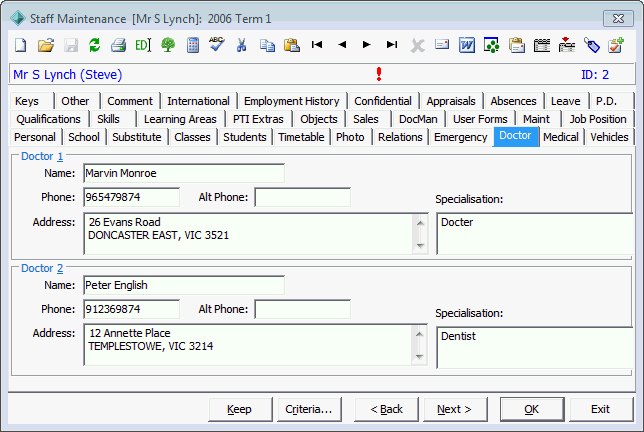This screenshot has height=432, width=644.
Task: Click the Keep button
Action: [239, 409]
